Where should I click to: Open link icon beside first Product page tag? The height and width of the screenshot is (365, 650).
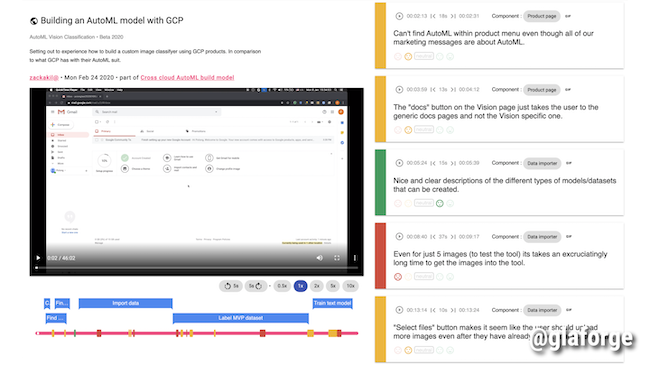[568, 16]
